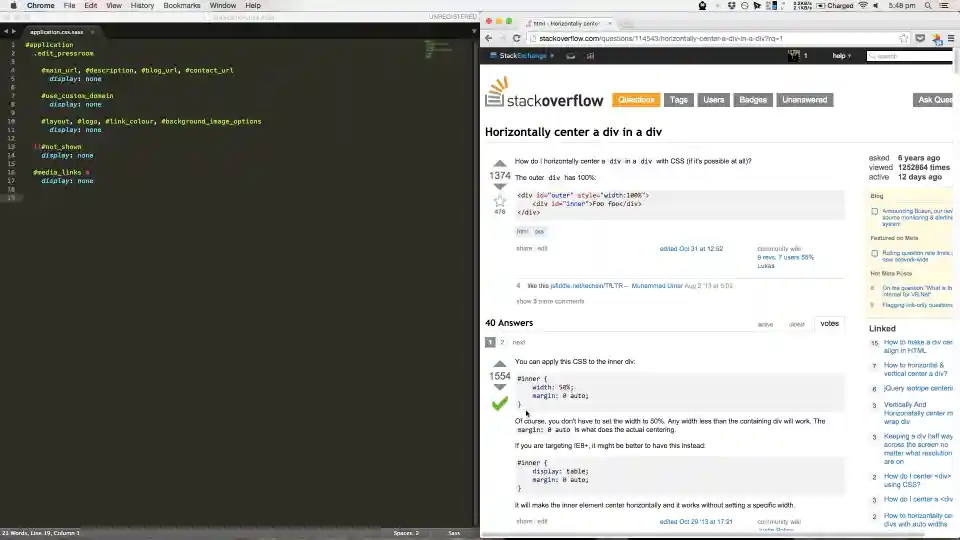Expand 'show 9 more comments'

coord(550,301)
